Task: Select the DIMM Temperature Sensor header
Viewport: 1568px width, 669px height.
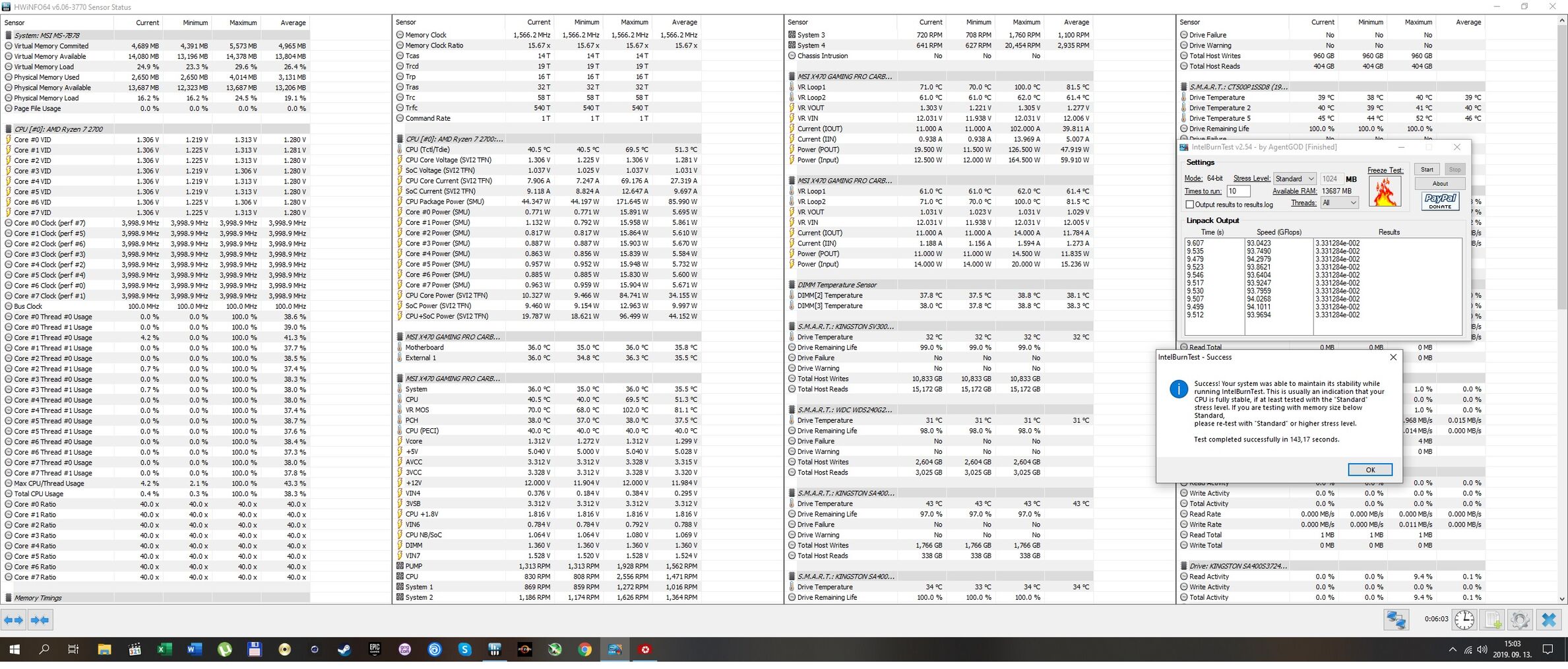Action: click(940, 285)
